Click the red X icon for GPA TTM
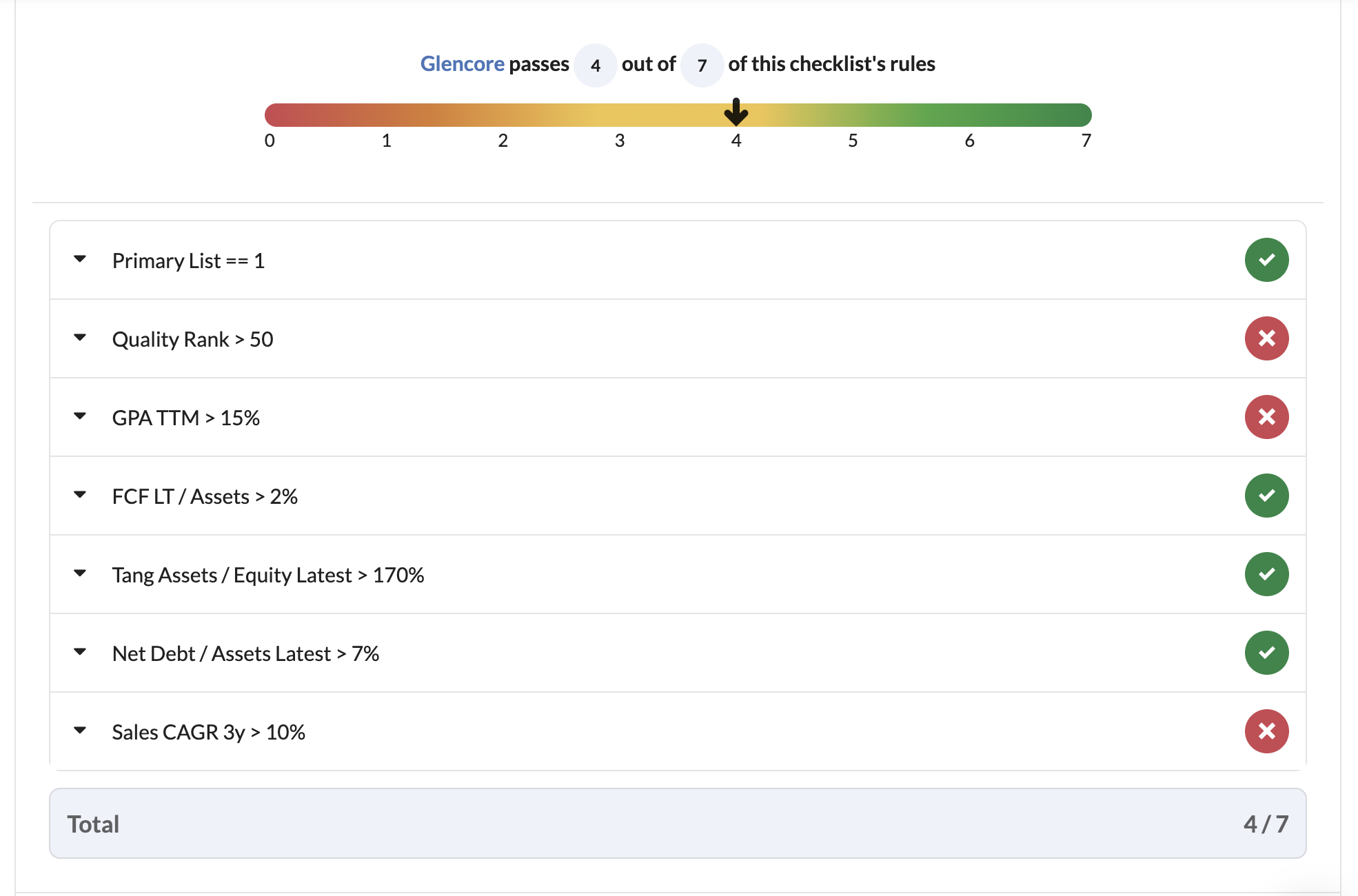Screen dimensions: 1358x896 (1266, 417)
